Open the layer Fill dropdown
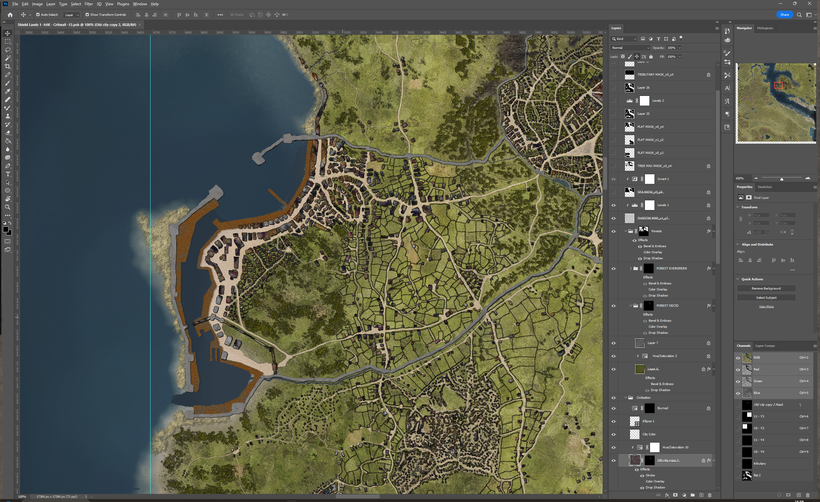The image size is (820, 502). pyautogui.click(x=680, y=56)
